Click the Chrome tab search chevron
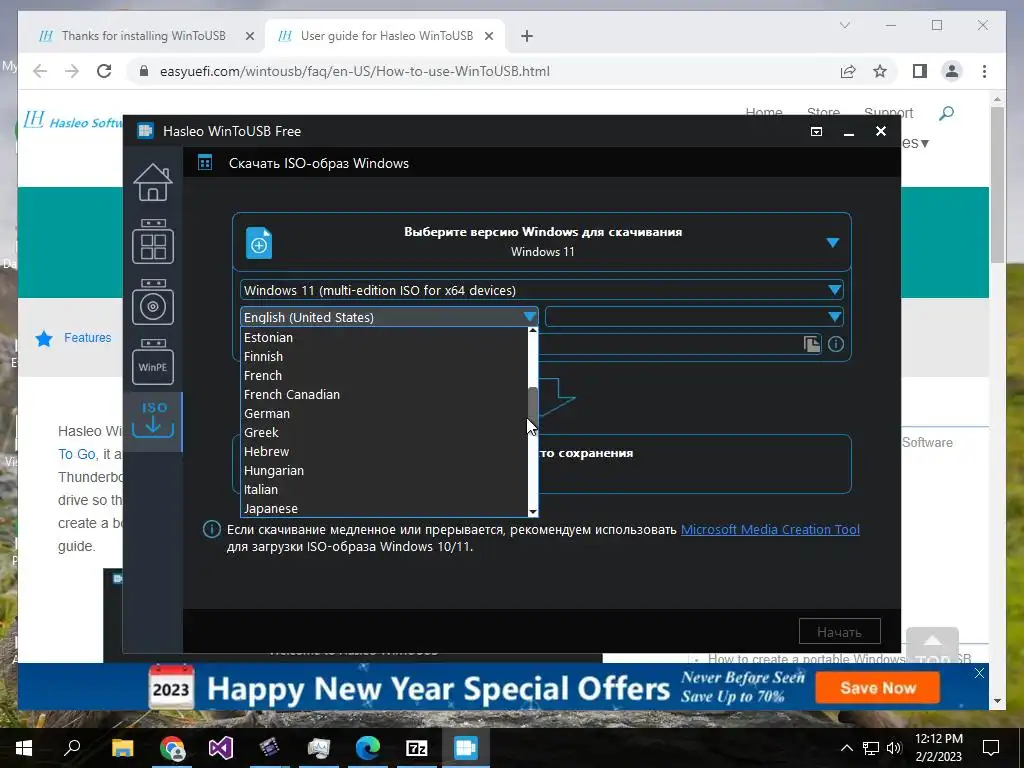This screenshot has height=768, width=1024. (x=845, y=25)
